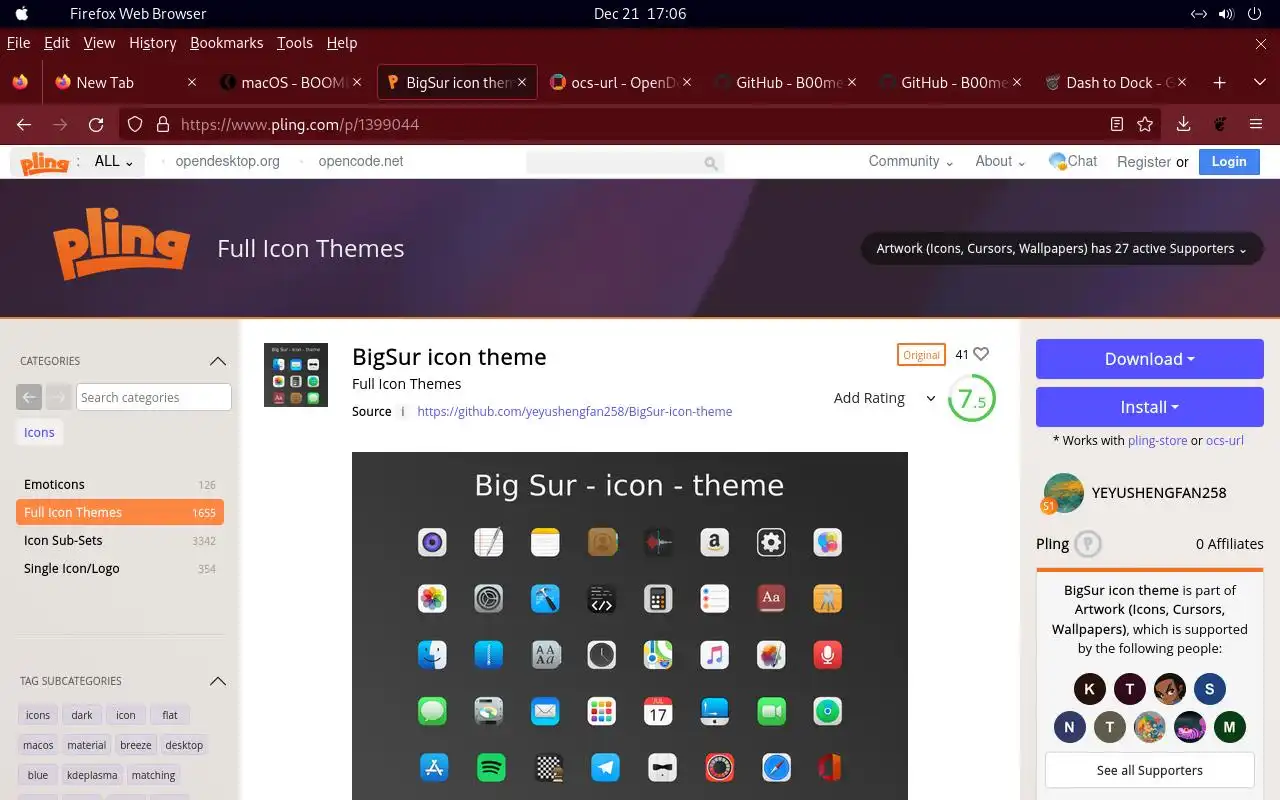
Task: Click the browser back arrow
Action: point(24,125)
